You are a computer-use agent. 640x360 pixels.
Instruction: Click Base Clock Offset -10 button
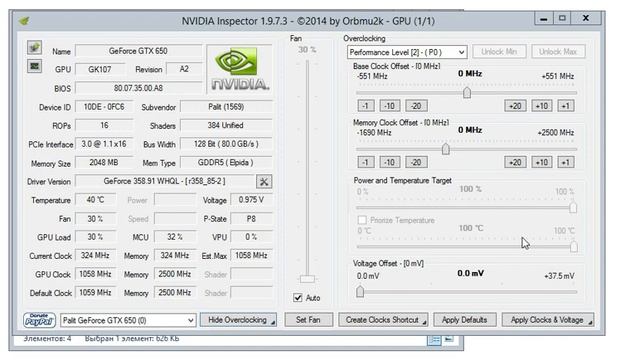[389, 106]
